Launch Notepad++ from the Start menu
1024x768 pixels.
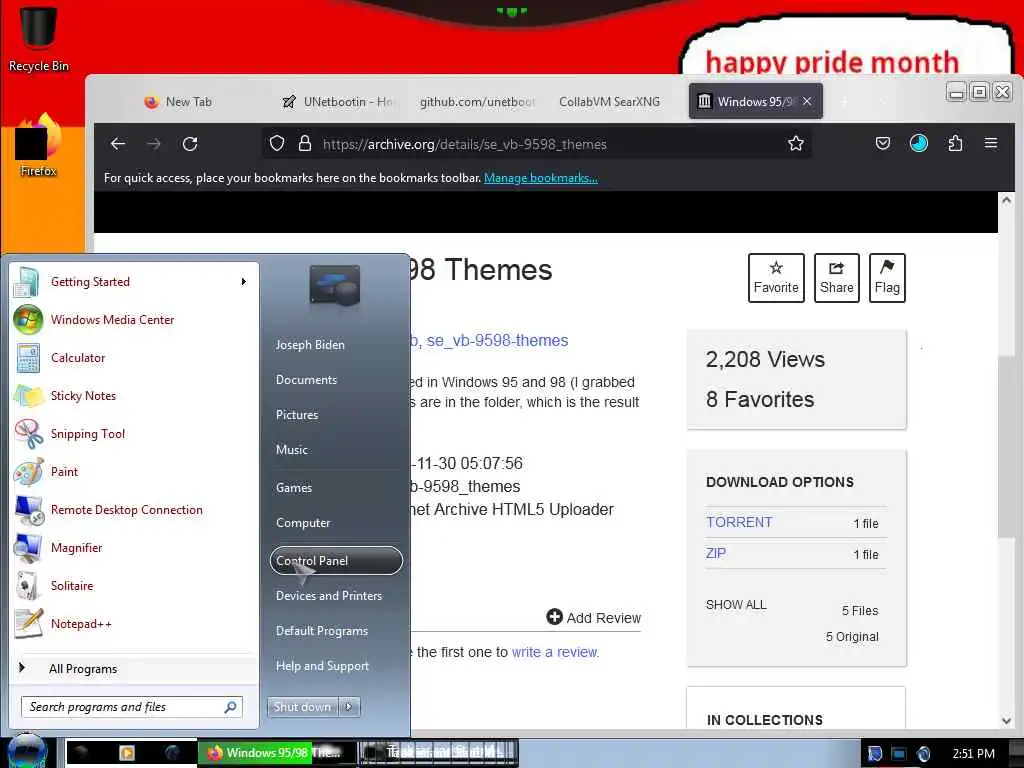click(134, 624)
